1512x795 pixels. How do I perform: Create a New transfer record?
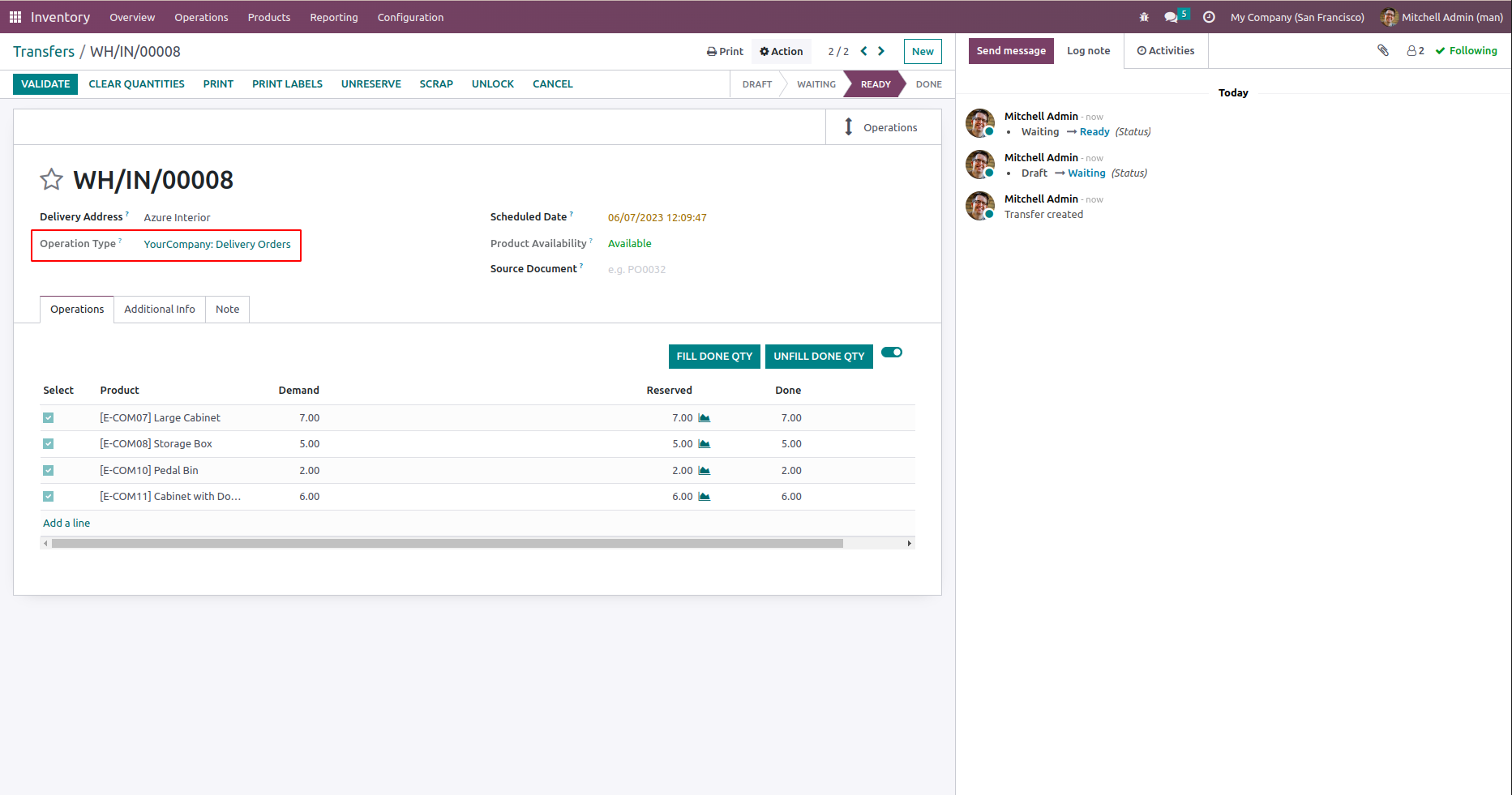[x=923, y=51]
